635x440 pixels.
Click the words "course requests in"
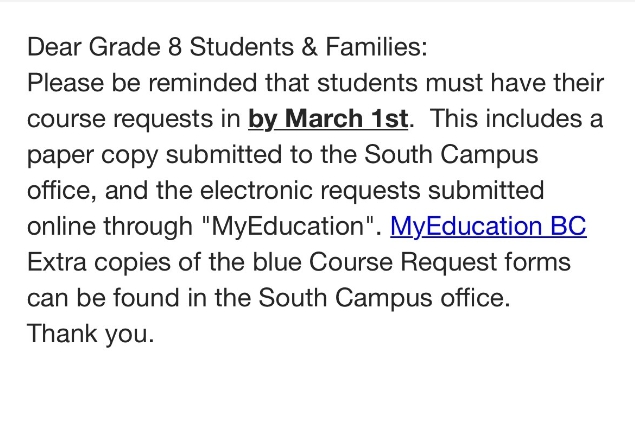pos(134,120)
